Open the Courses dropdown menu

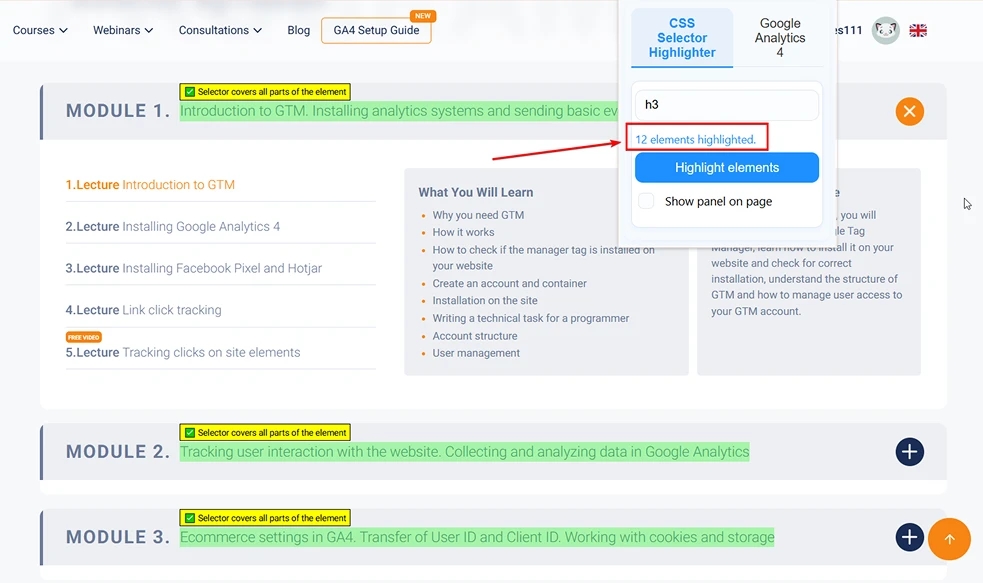(x=40, y=30)
